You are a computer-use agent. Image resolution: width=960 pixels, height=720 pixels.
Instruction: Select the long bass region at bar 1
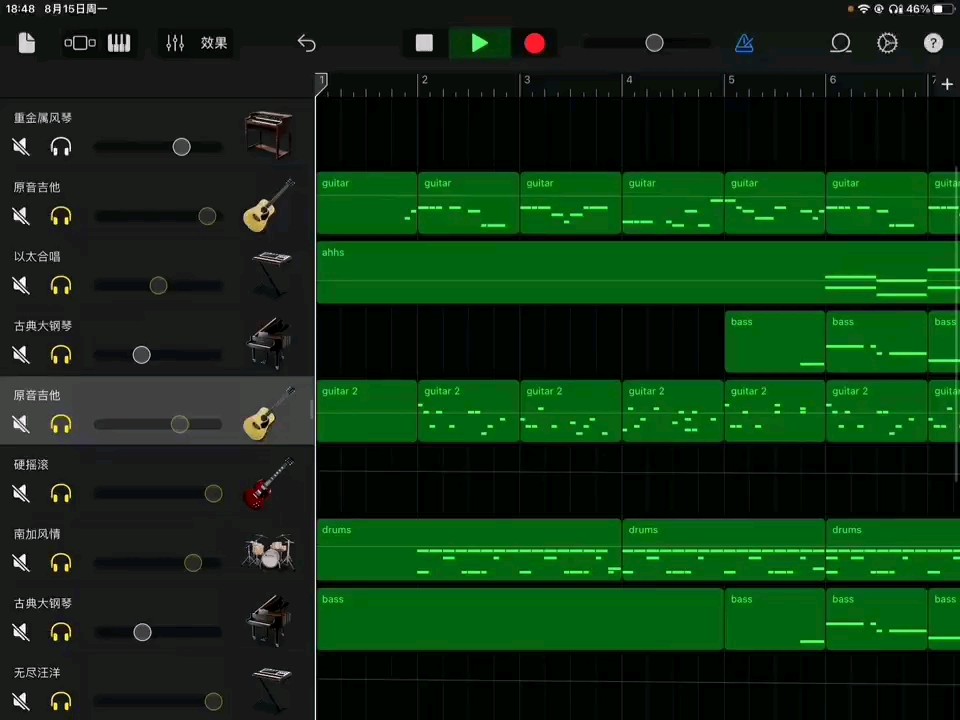[x=520, y=619]
